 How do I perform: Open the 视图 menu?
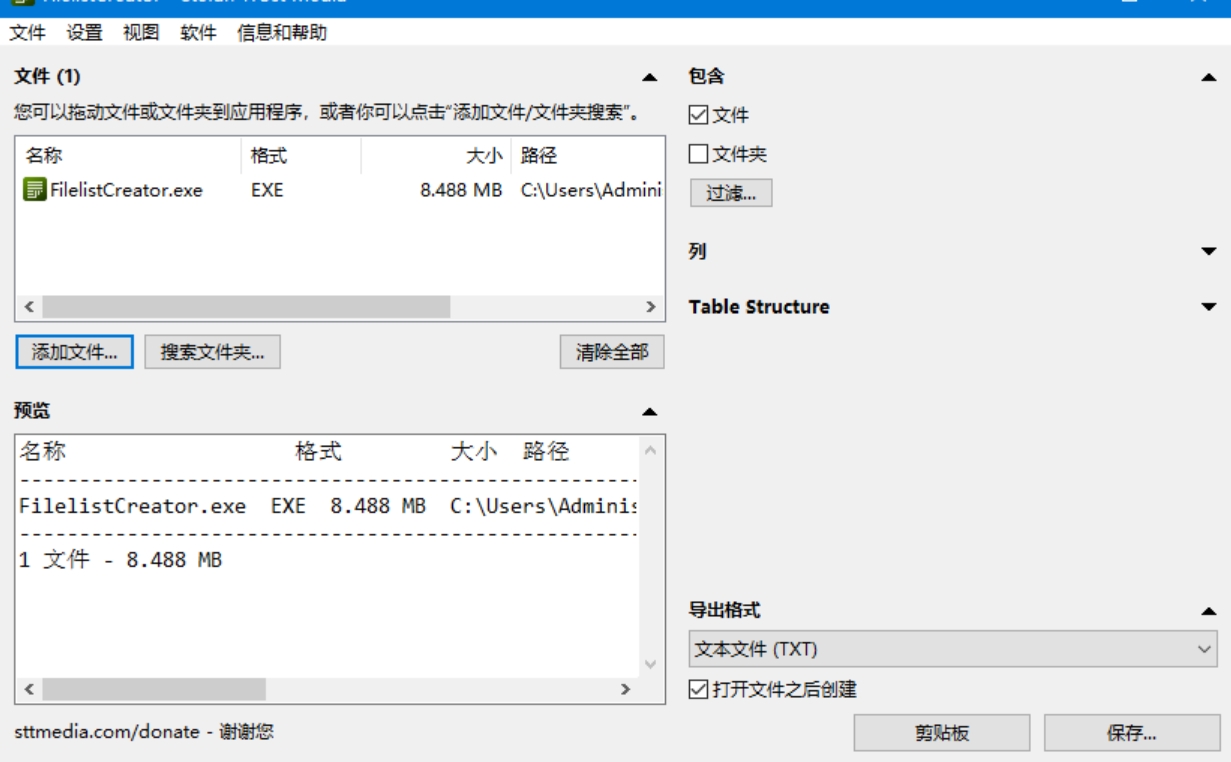point(141,33)
